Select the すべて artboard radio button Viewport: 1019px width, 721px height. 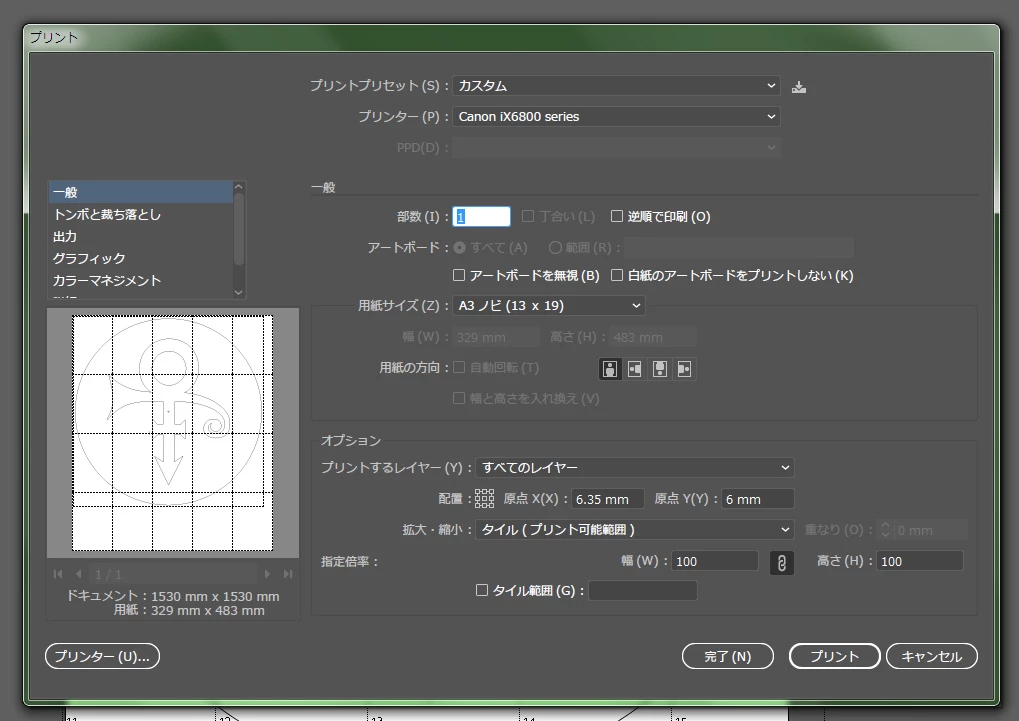[x=459, y=248]
